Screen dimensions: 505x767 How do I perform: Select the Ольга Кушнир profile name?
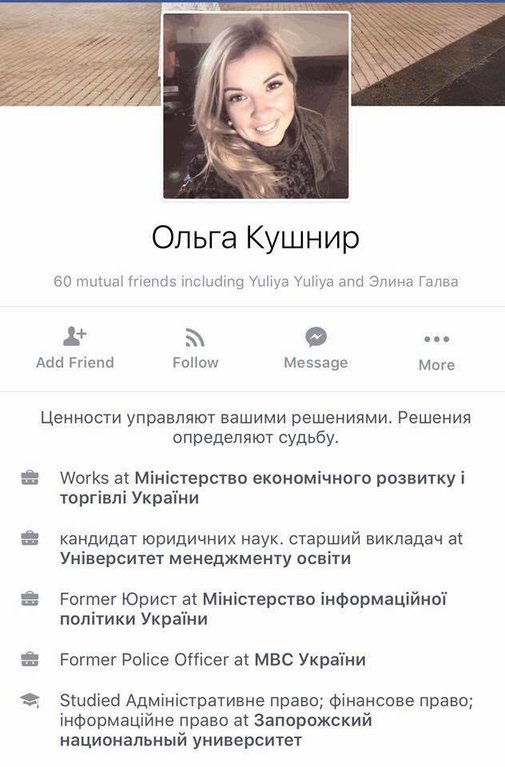255,238
